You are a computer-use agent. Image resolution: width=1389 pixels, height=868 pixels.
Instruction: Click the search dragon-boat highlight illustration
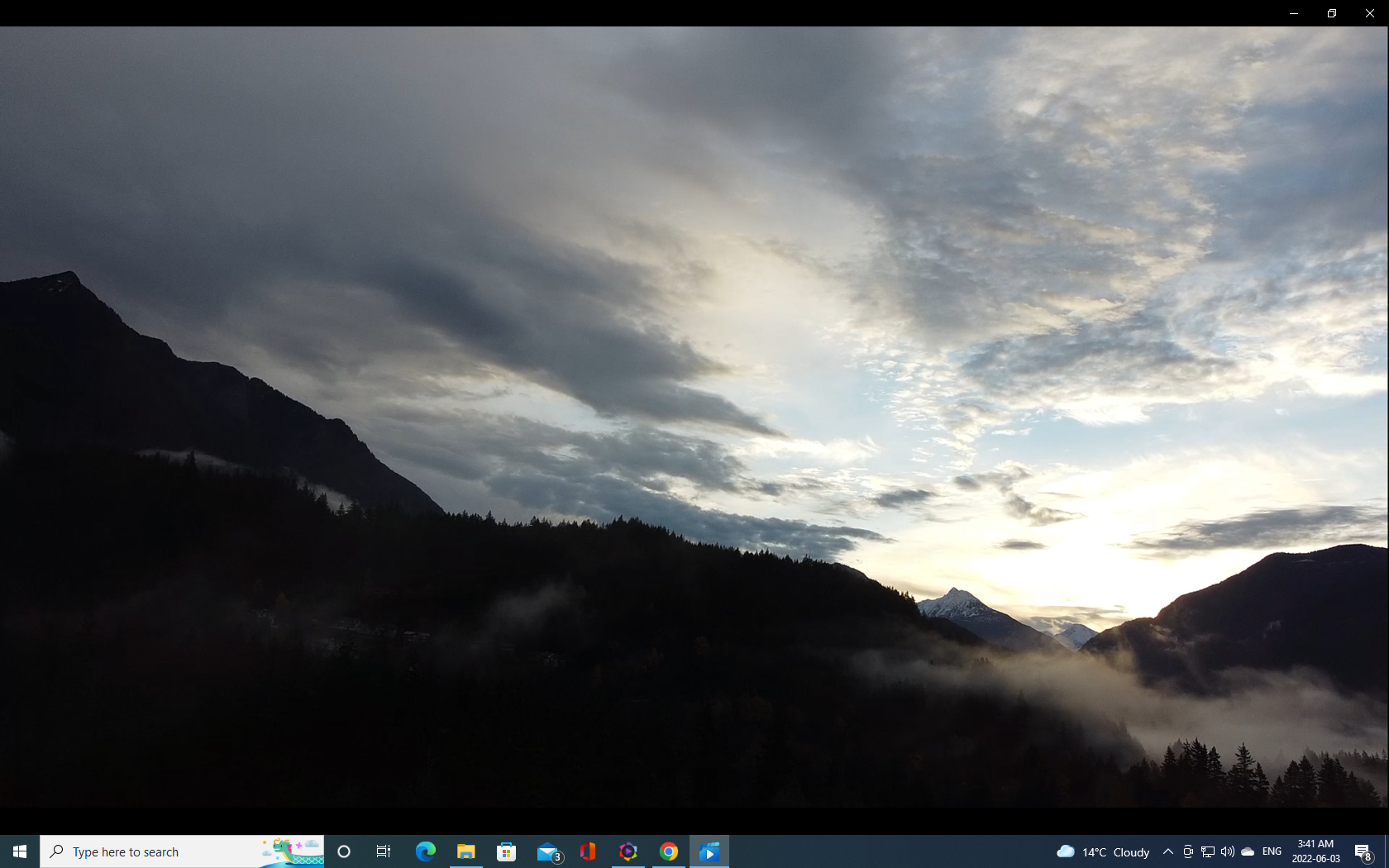293,851
